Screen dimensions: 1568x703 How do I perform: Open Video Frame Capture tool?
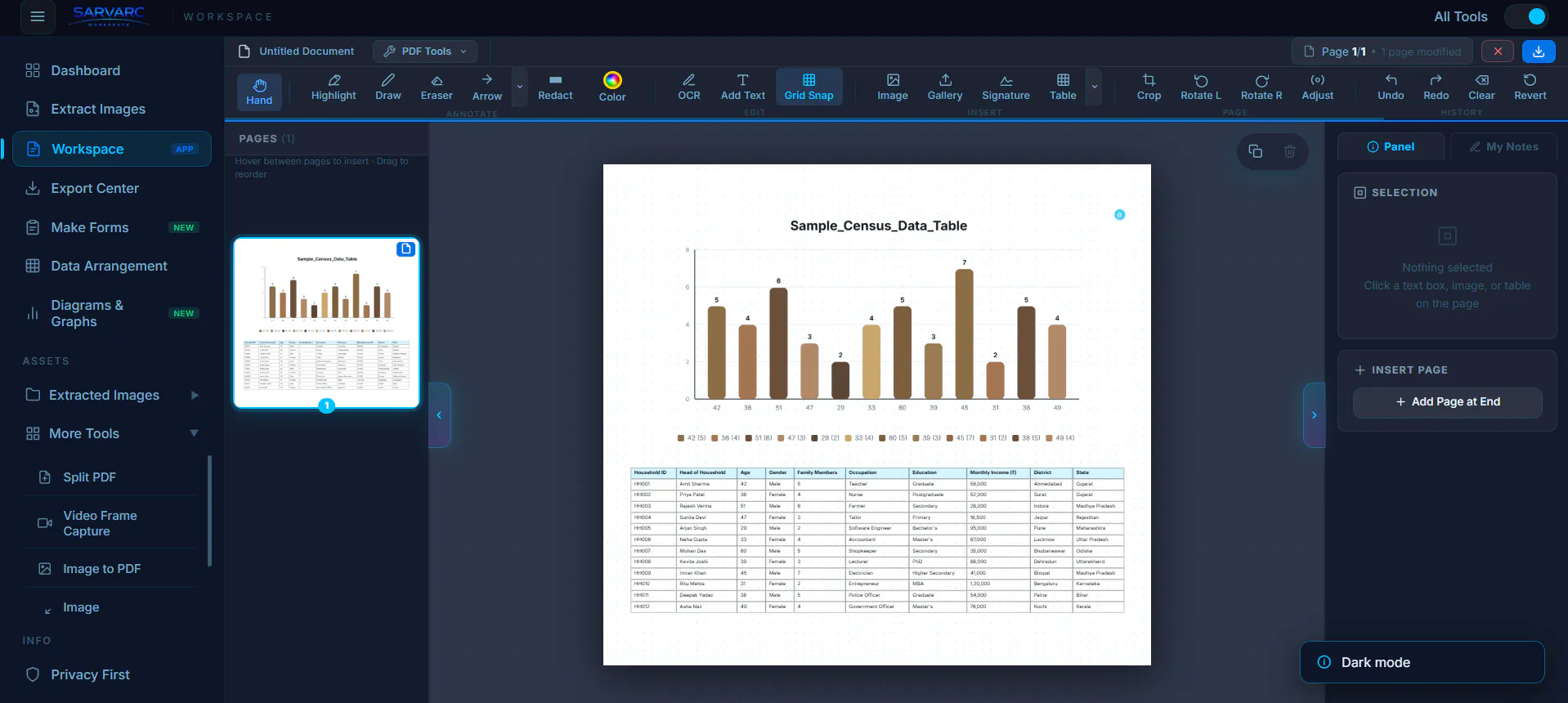coord(117,523)
